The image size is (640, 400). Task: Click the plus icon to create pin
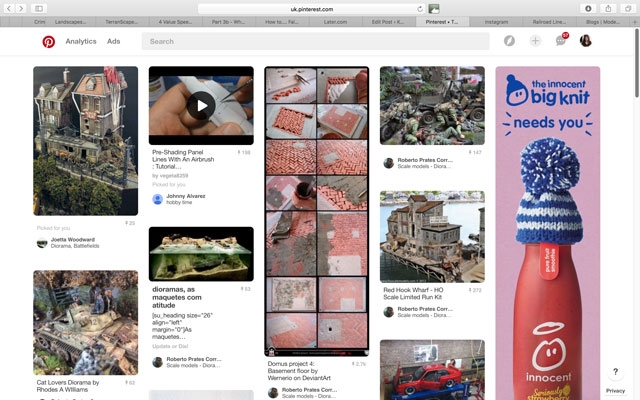click(535, 41)
